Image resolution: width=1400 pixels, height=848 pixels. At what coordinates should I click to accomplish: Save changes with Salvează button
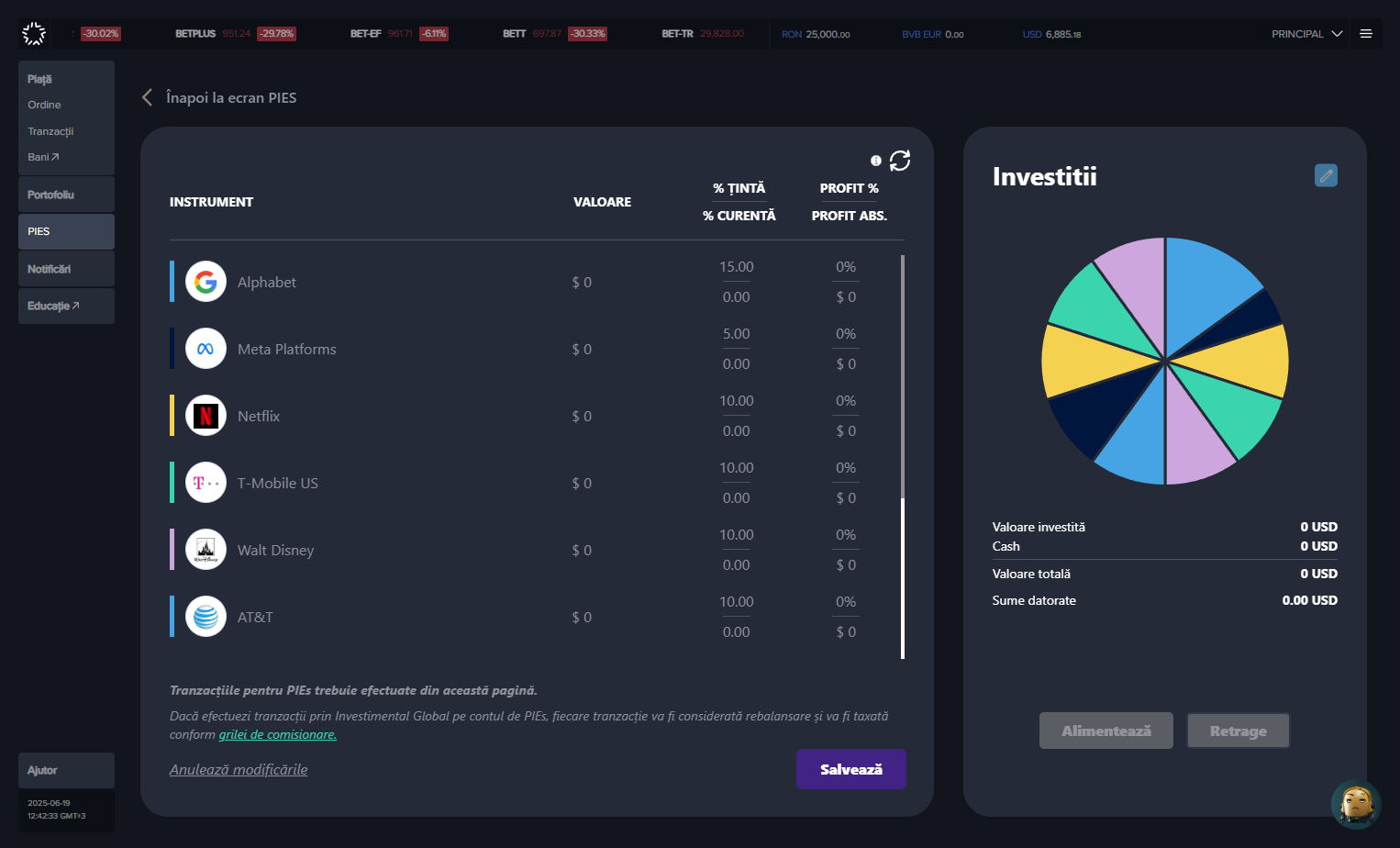(851, 769)
